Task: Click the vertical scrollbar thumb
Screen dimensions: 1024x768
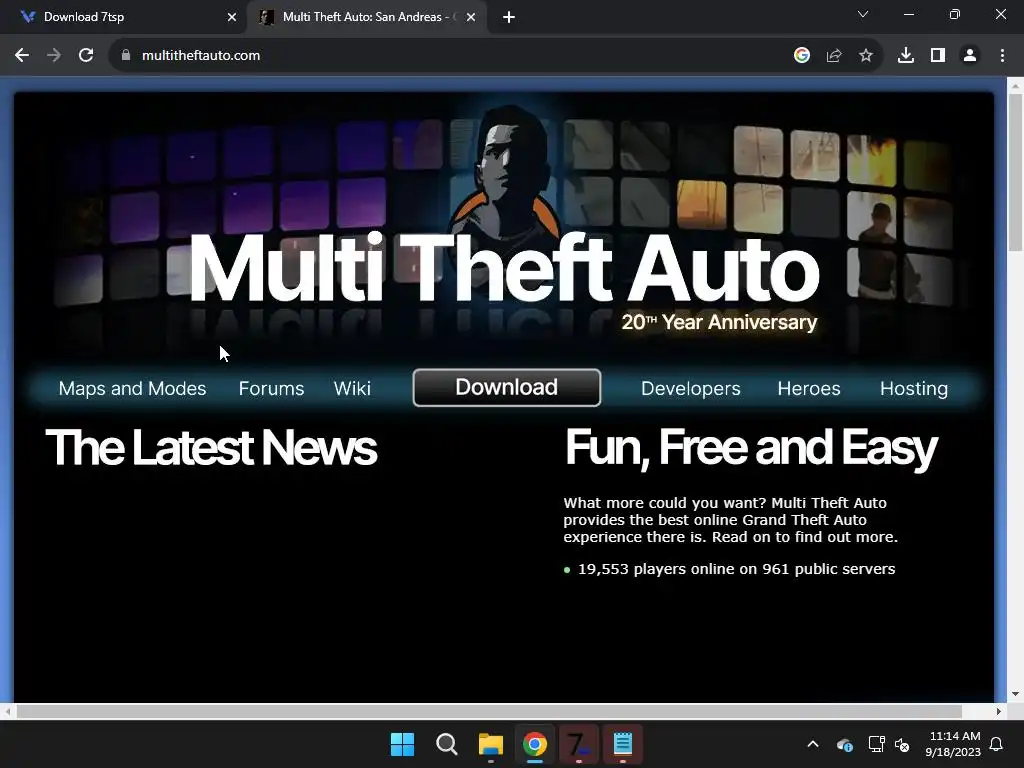Action: tap(1016, 172)
